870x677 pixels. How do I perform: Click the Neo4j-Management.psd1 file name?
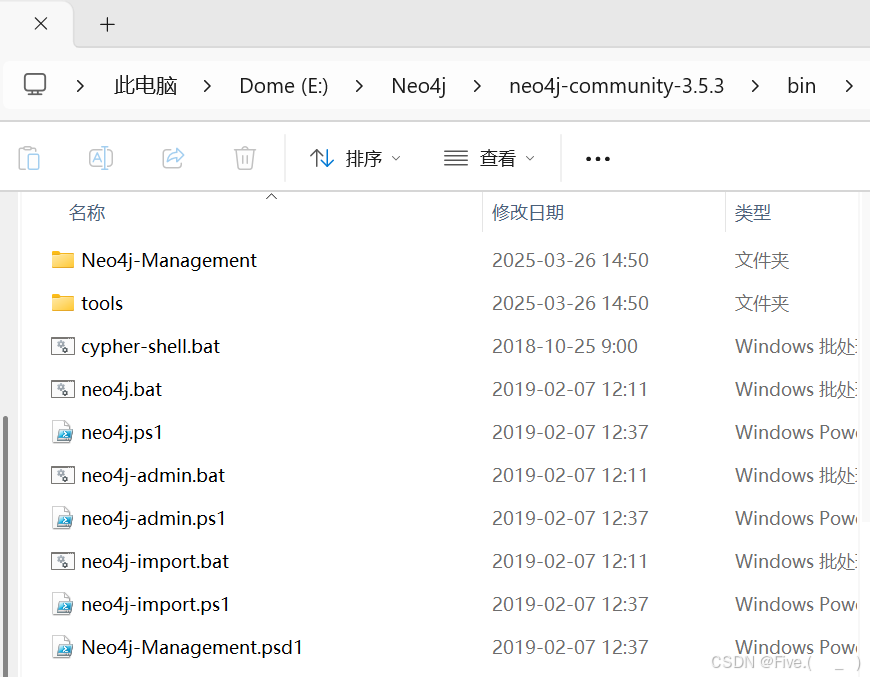coord(191,648)
